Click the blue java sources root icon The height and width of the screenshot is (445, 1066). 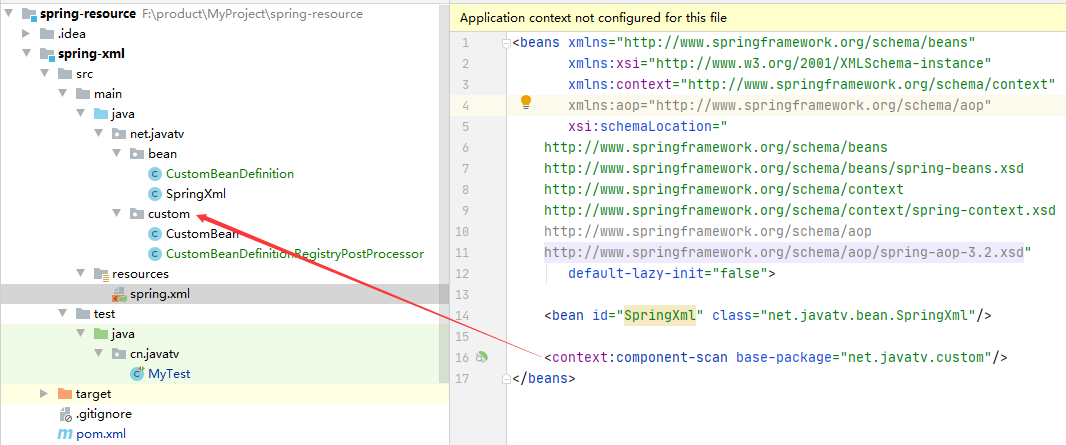(101, 114)
